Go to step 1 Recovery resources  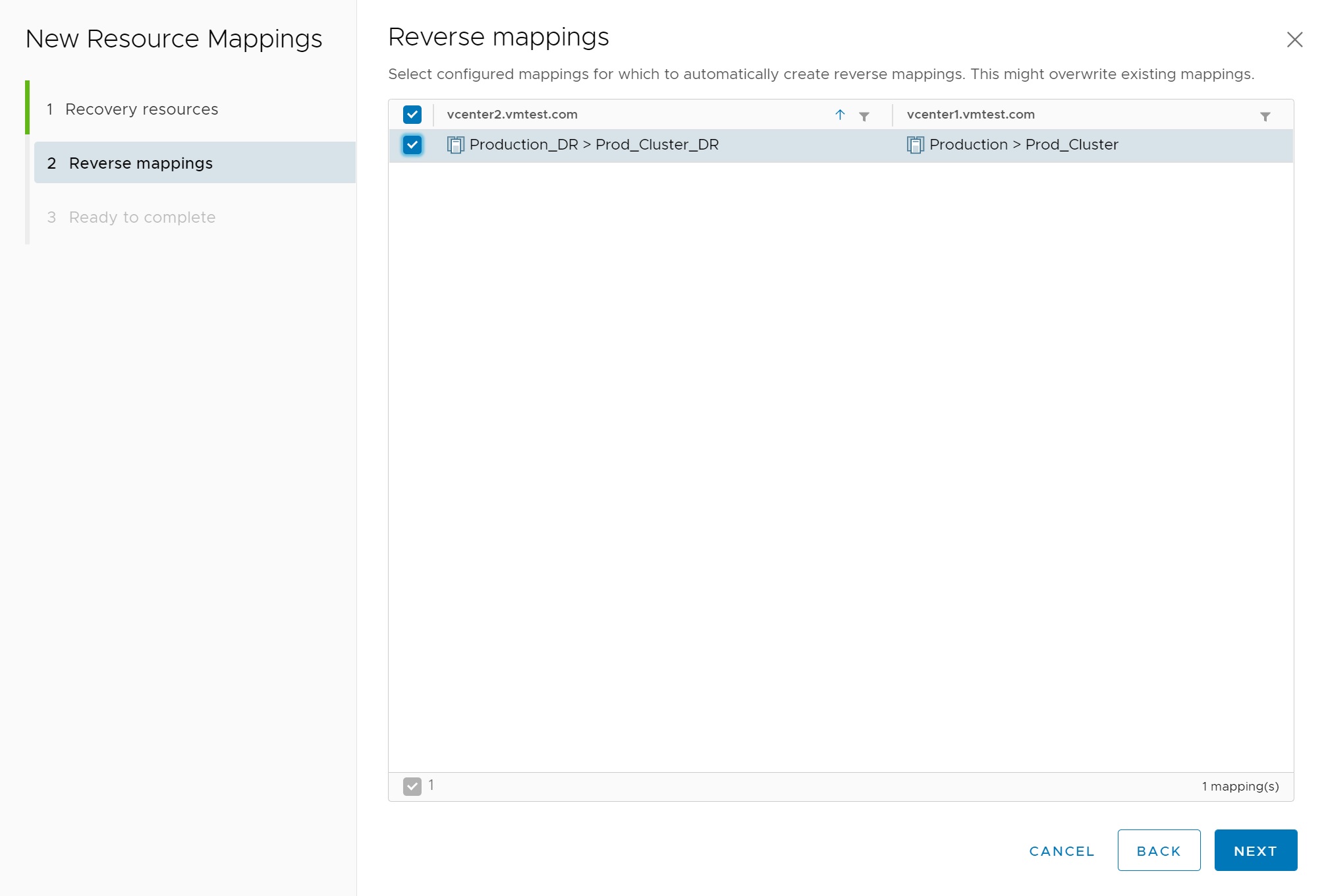click(141, 109)
